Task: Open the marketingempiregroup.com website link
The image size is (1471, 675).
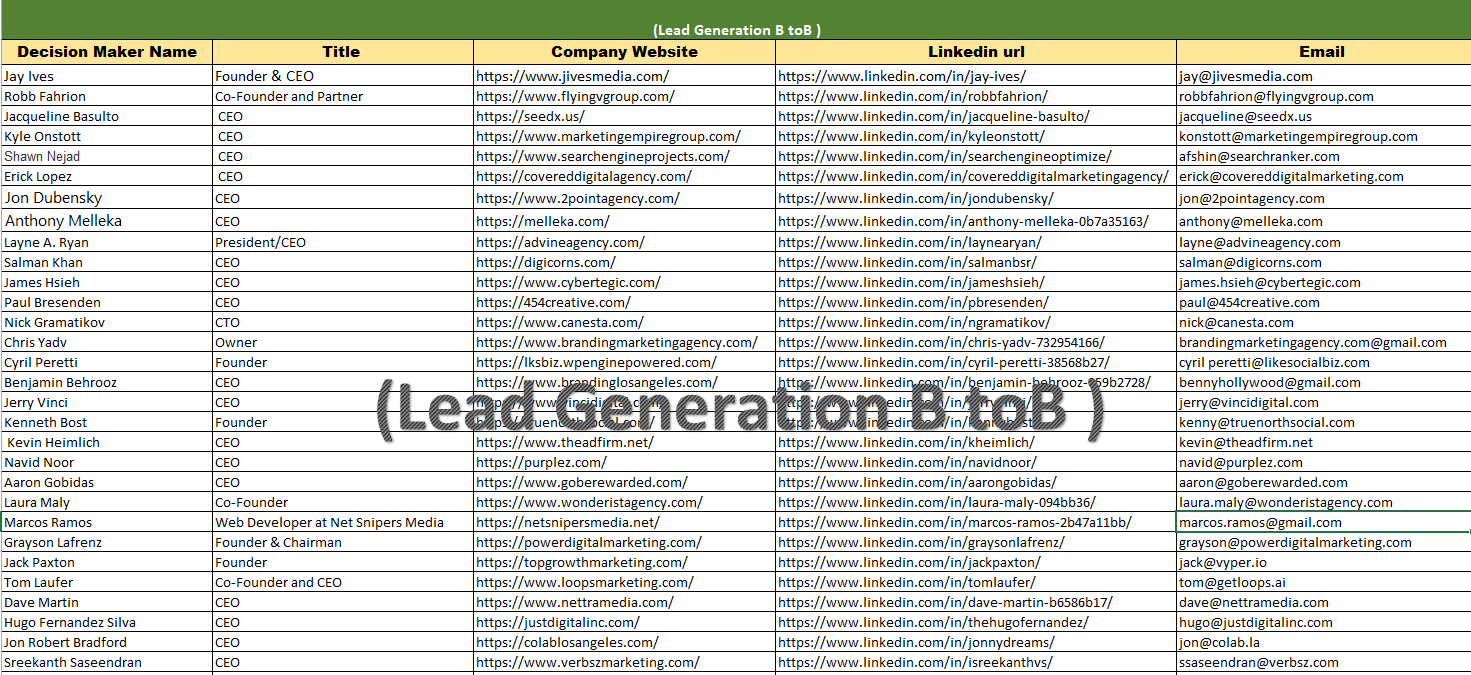Action: coord(608,136)
